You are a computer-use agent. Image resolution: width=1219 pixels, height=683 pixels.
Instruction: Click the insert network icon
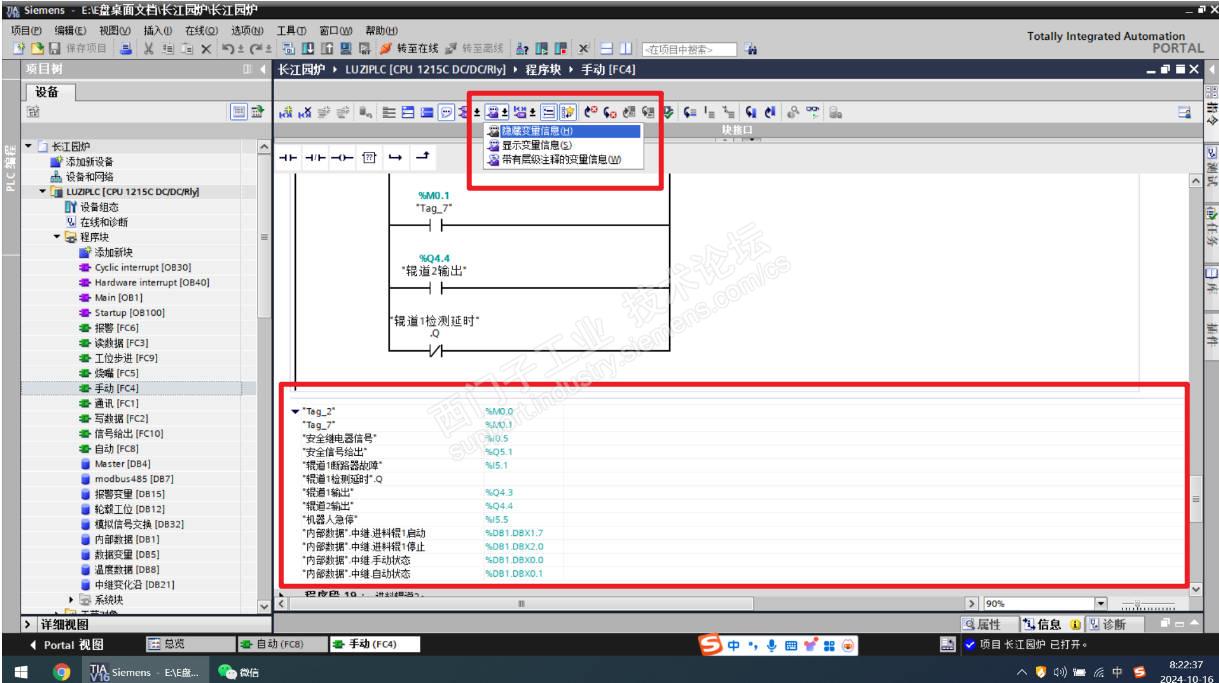288,112
